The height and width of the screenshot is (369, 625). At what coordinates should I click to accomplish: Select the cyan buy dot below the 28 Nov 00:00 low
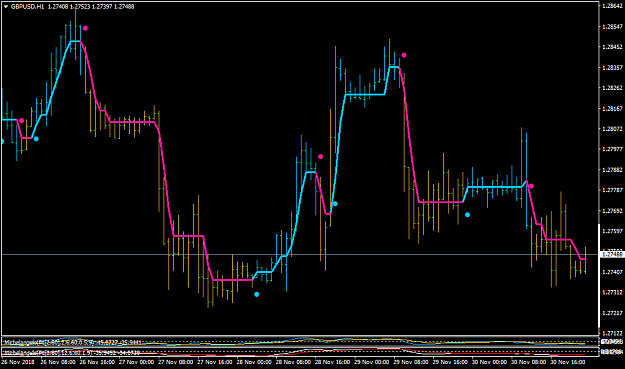pyautogui.click(x=257, y=294)
